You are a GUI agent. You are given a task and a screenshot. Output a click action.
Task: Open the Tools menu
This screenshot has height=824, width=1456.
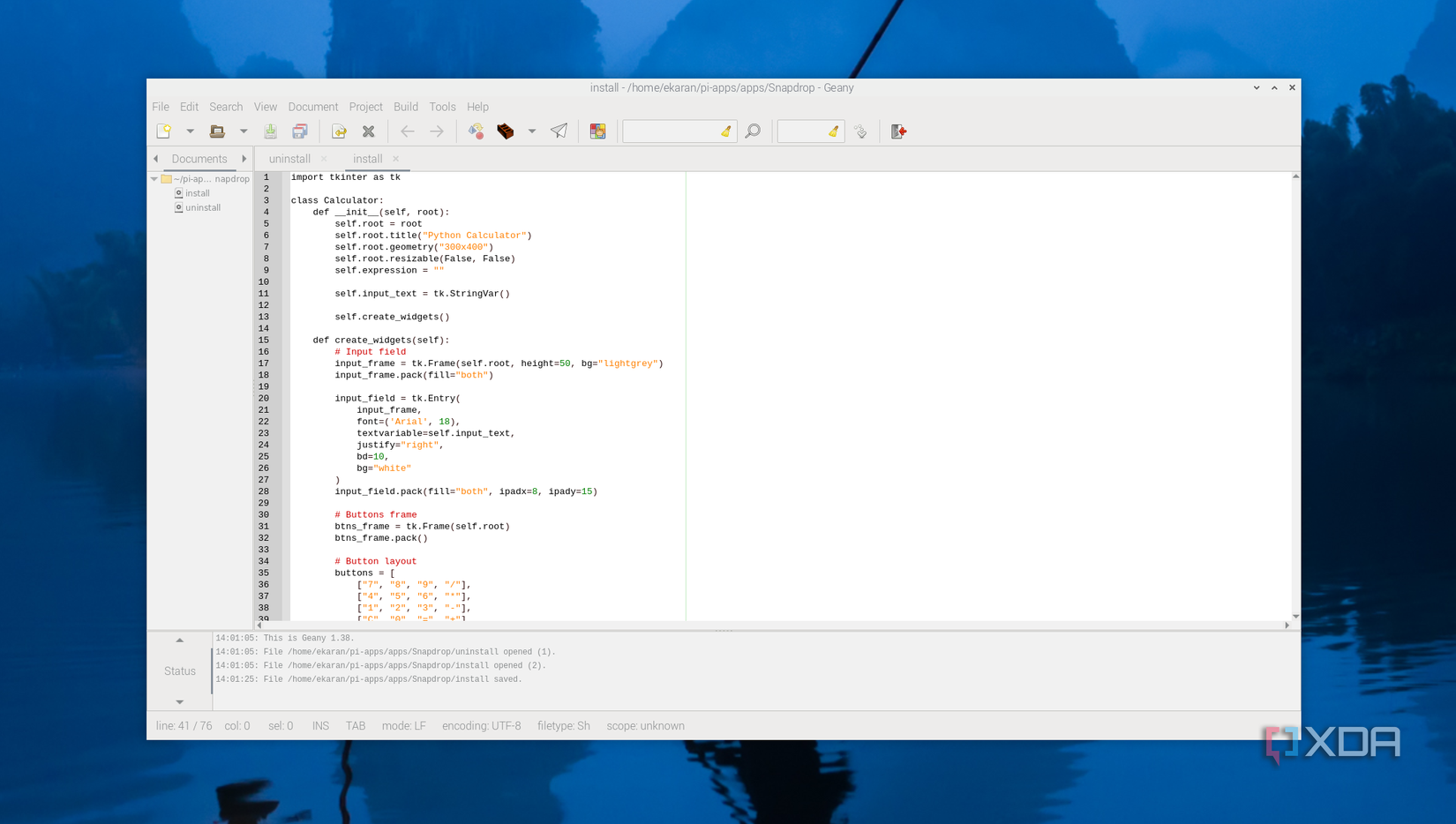coord(442,107)
